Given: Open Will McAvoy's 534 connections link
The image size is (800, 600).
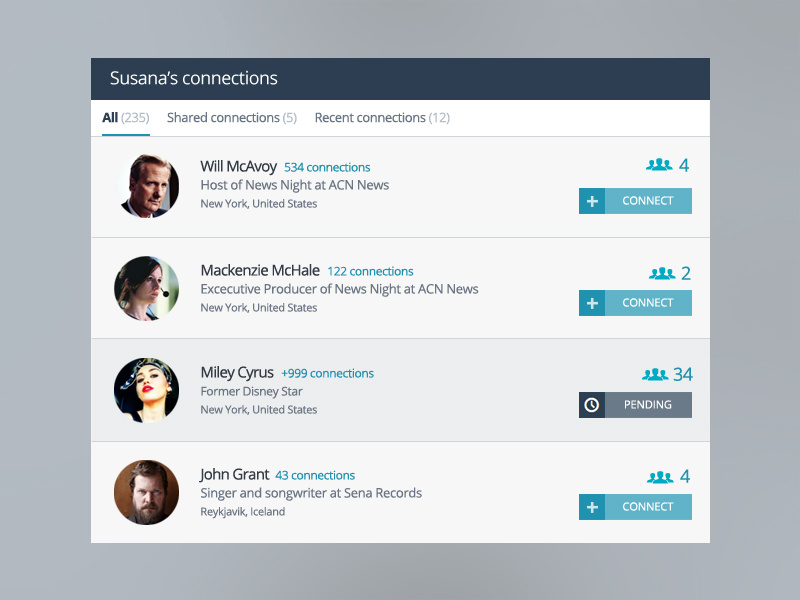Looking at the screenshot, I should [327, 167].
